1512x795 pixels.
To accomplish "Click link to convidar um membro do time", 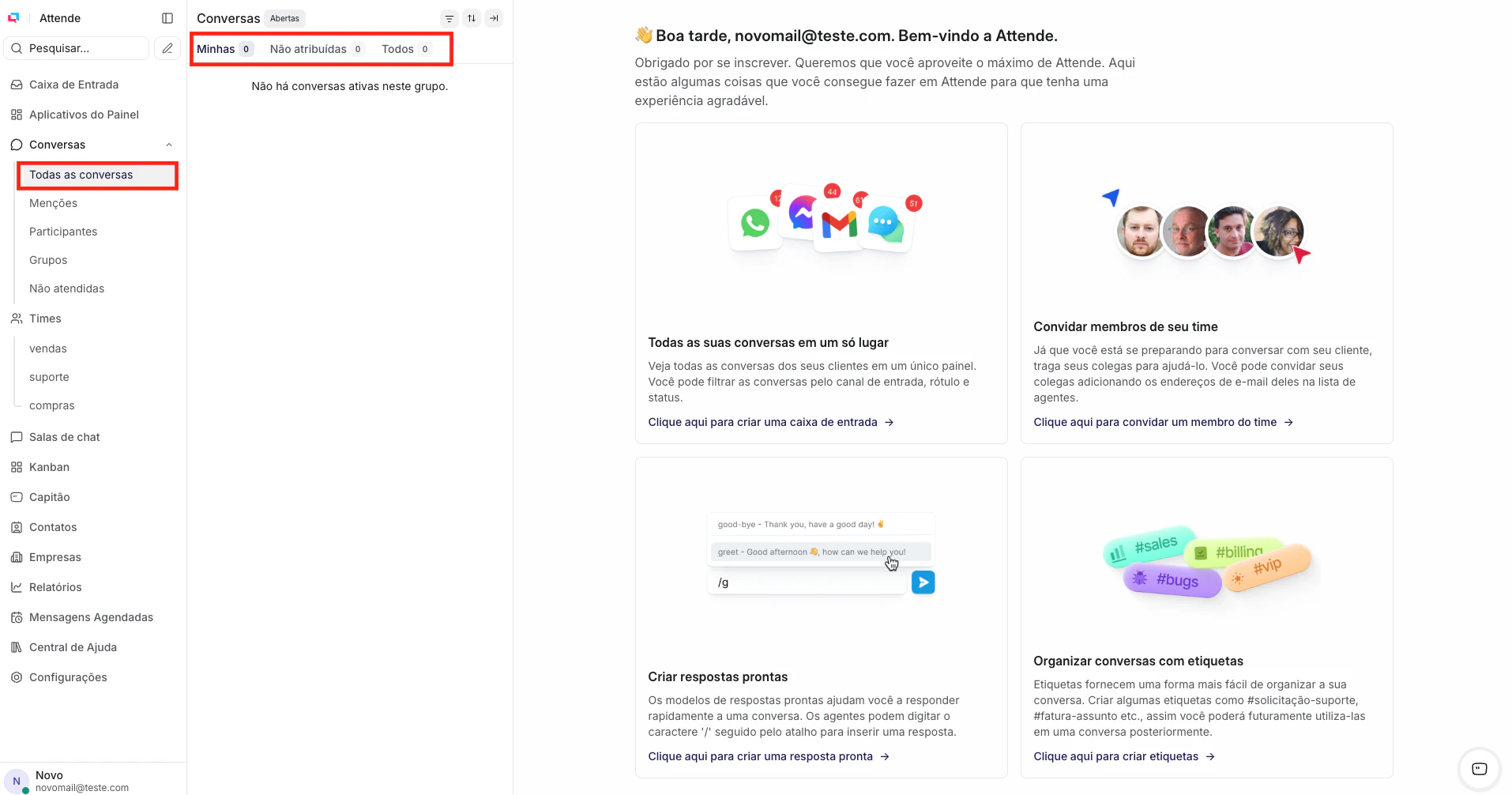I will point(1164,422).
